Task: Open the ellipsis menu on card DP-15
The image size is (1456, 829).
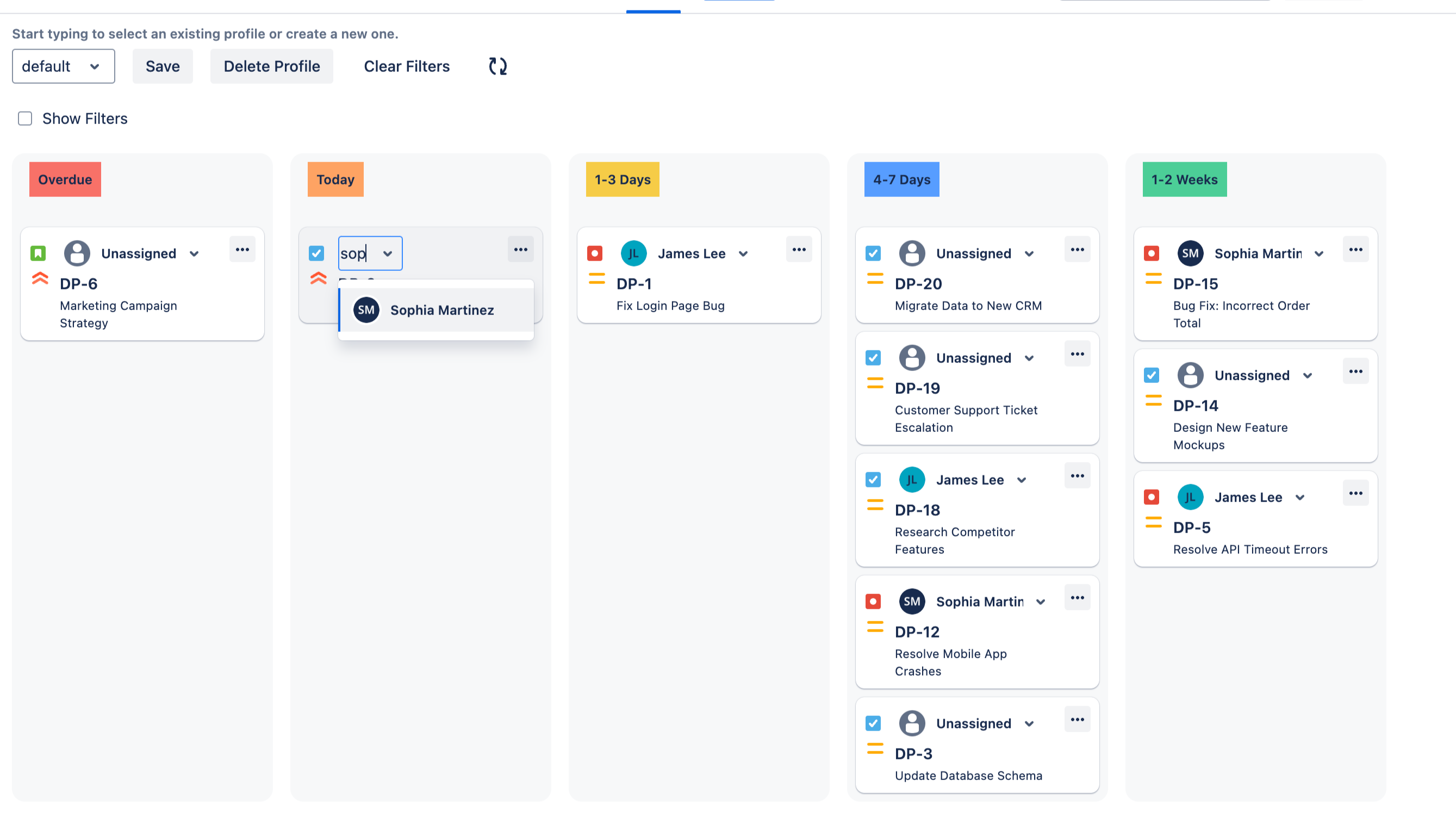Action: pyautogui.click(x=1356, y=249)
